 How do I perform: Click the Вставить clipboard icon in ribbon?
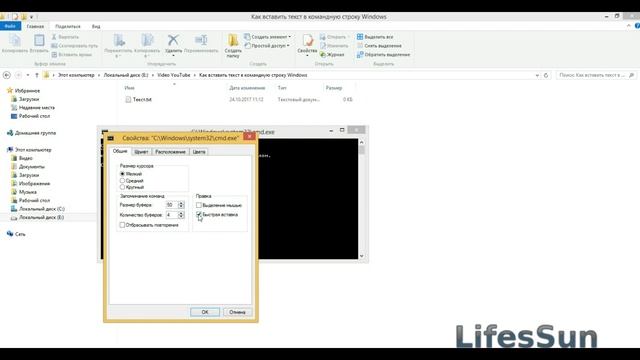(x=39, y=40)
